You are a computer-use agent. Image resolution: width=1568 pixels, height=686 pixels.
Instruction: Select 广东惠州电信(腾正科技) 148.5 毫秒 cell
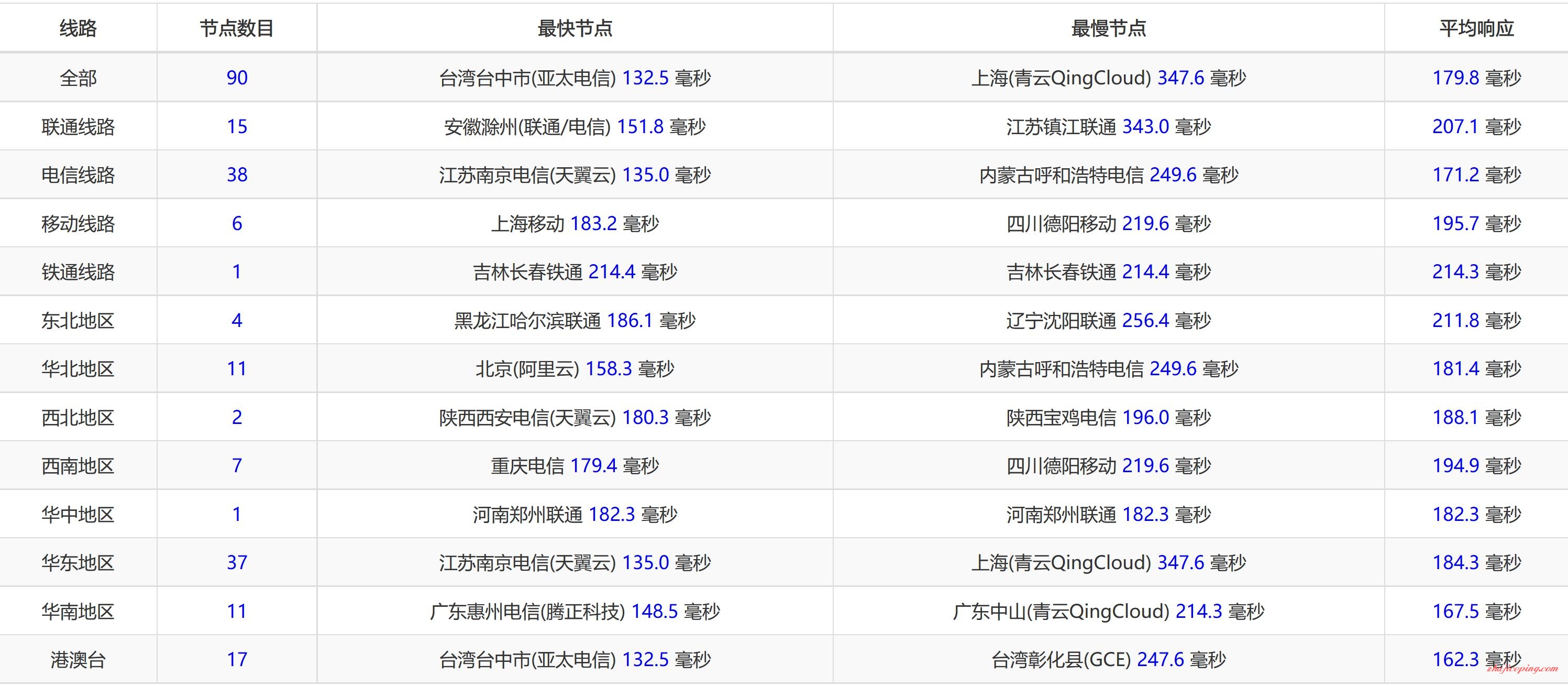click(x=575, y=611)
